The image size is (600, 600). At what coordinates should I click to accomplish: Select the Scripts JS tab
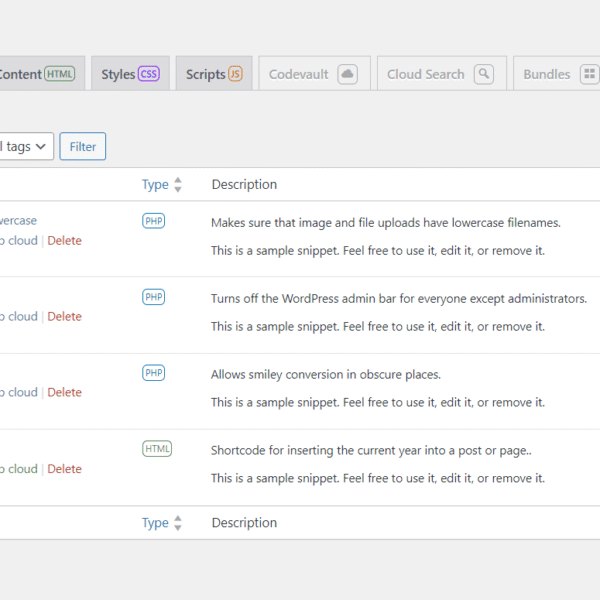213,74
